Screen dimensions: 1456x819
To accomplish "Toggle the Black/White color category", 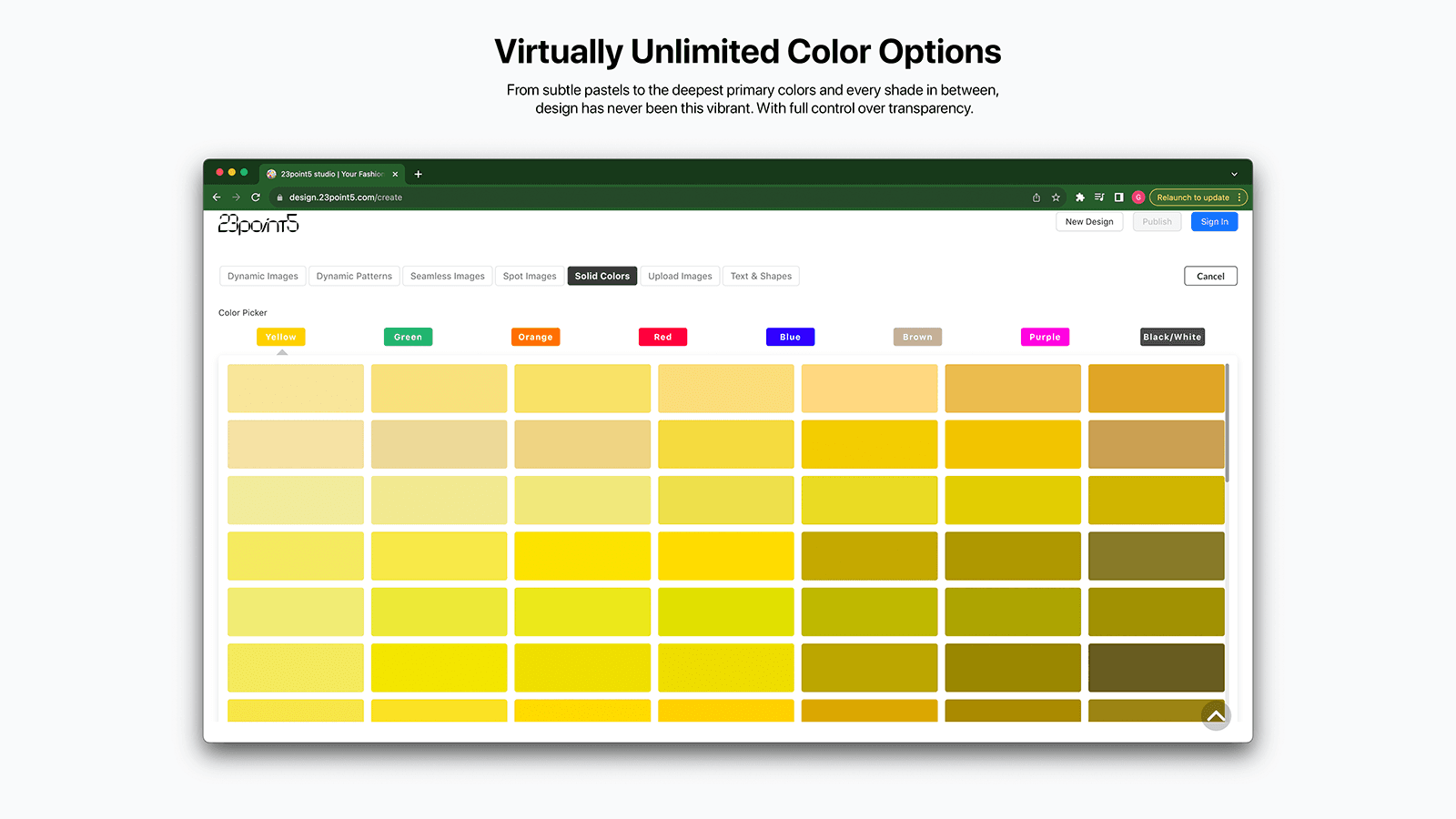I will point(1172,337).
